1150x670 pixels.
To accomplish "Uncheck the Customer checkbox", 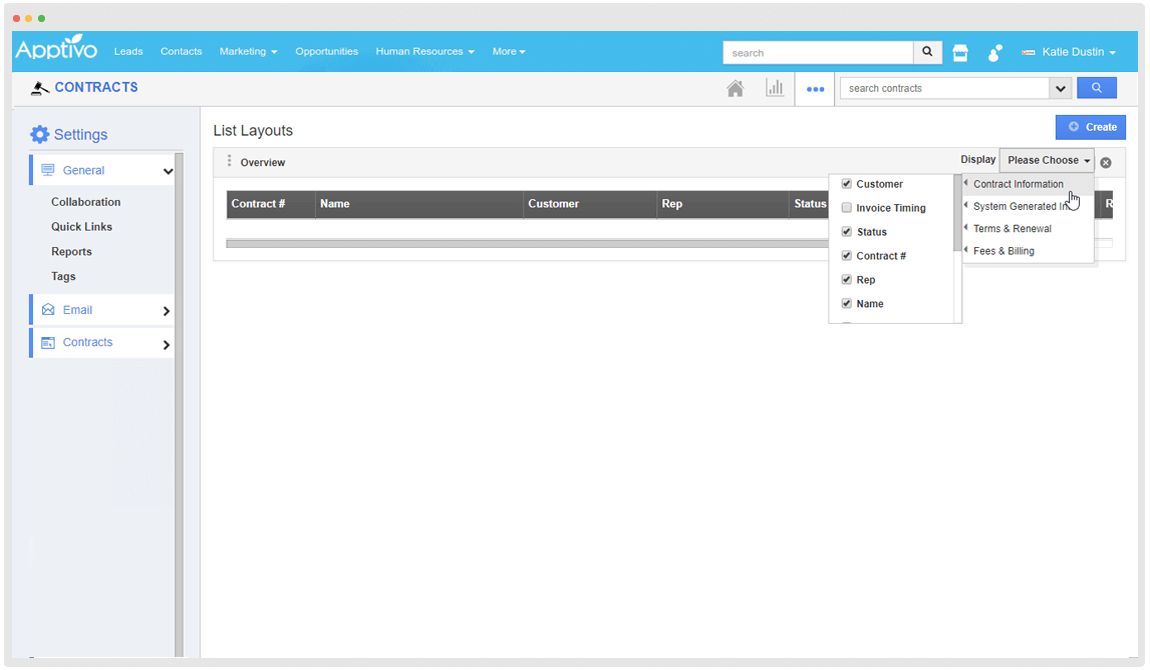I will pos(847,184).
